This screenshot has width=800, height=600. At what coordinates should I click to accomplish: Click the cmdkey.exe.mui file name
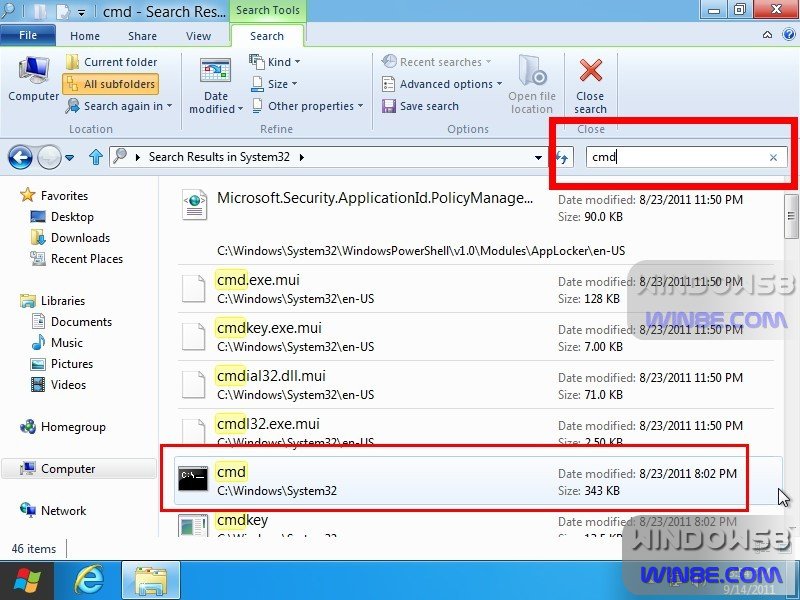(x=269, y=328)
